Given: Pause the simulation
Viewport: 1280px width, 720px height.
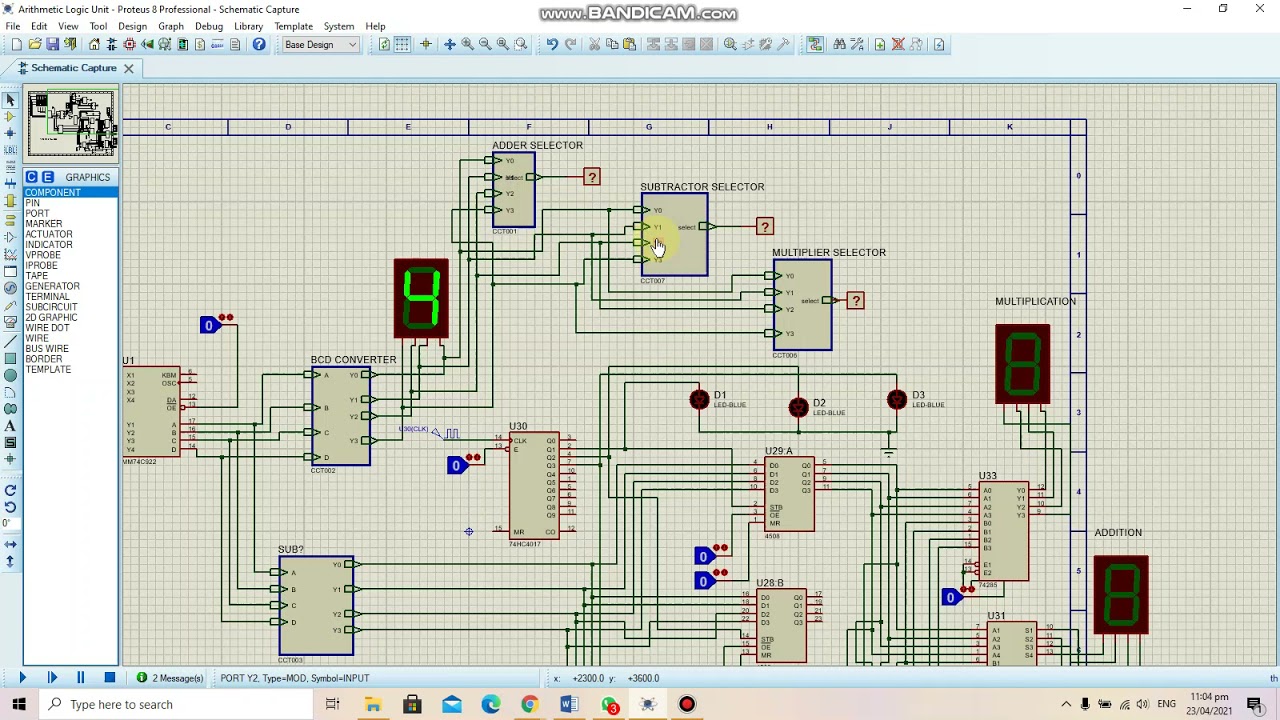Looking at the screenshot, I should (81, 678).
